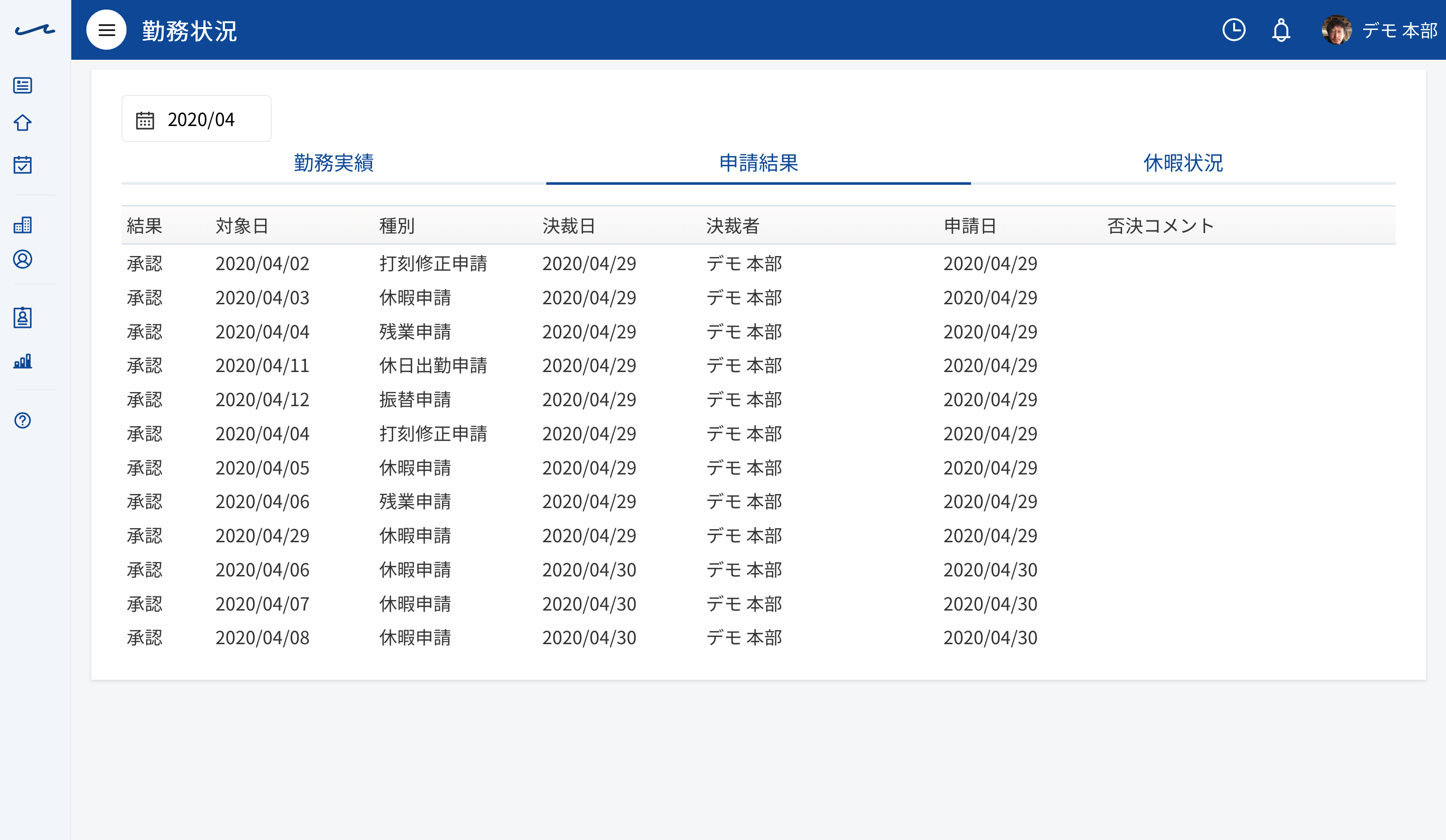Viewport: 1446px width, 840px height.
Task: Select target date 2020/04/05 cell
Action: point(262,468)
